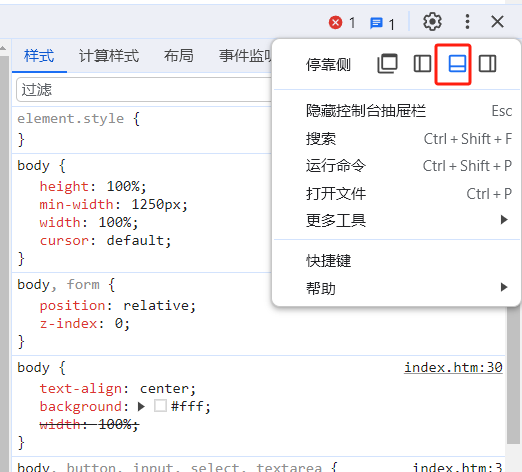Dock DevTools to the bottom
The width and height of the screenshot is (522, 472).
click(457, 64)
